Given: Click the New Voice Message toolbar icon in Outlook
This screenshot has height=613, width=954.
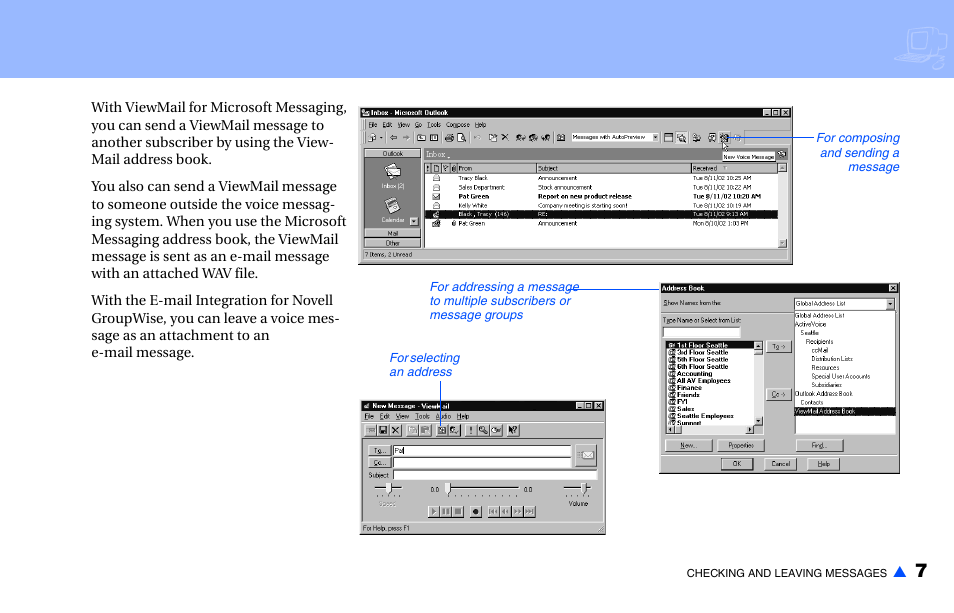Looking at the screenshot, I should coord(724,137).
